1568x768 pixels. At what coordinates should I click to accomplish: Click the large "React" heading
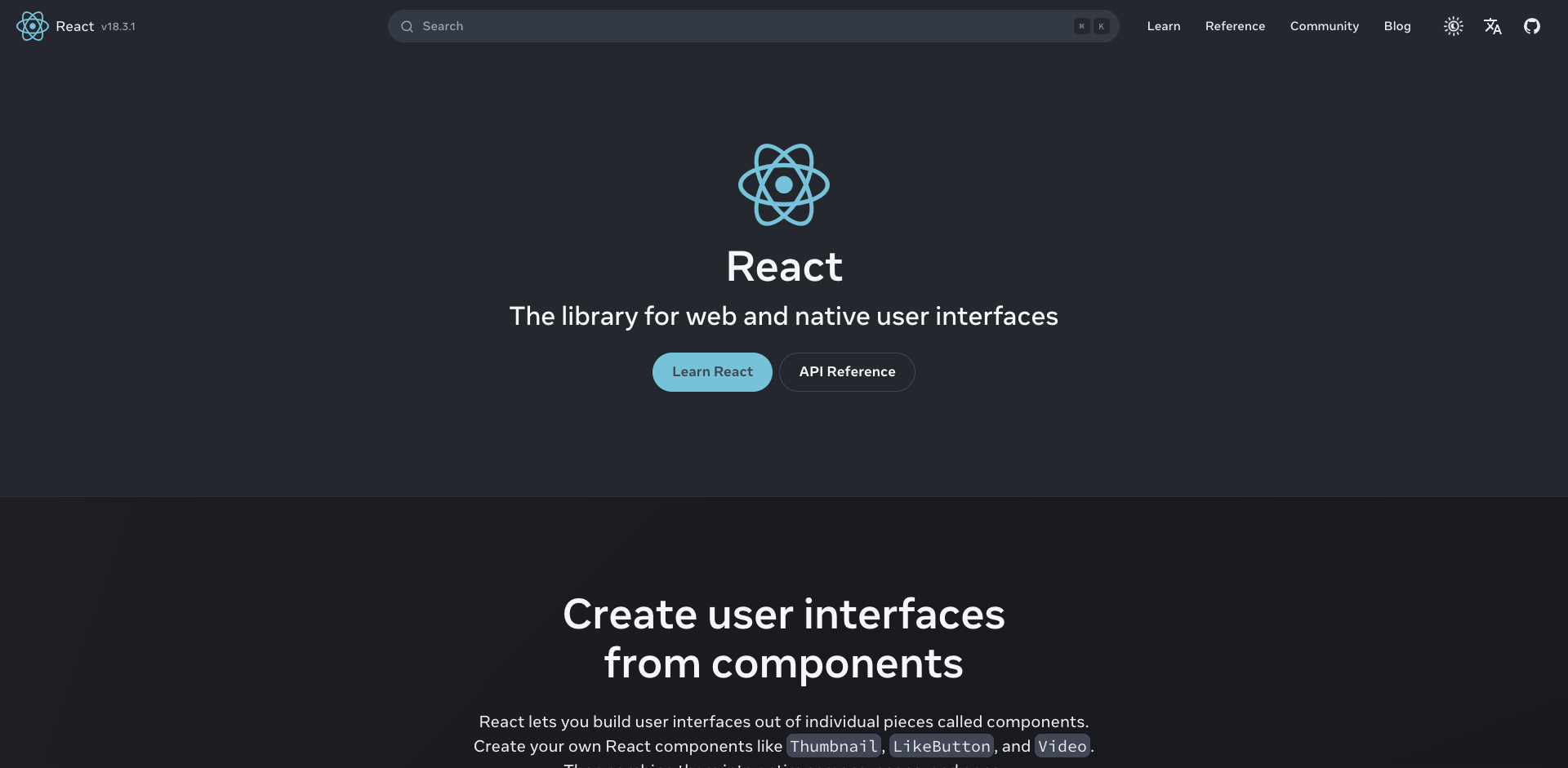(x=784, y=267)
